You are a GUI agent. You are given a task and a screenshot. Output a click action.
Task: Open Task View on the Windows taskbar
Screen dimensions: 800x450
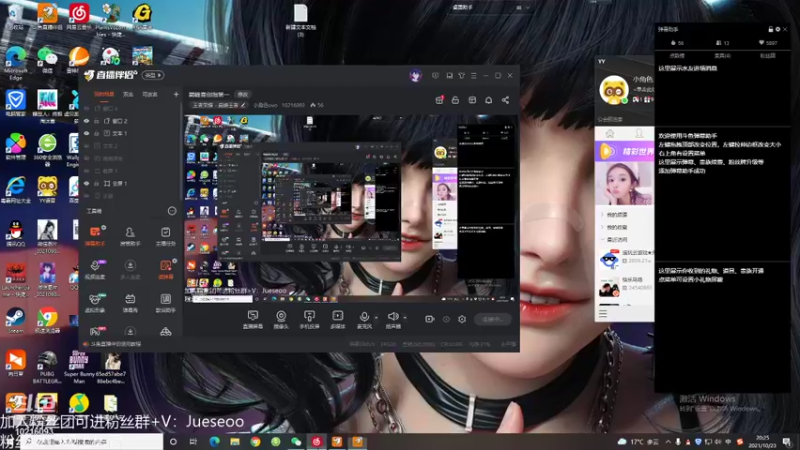[x=193, y=442]
